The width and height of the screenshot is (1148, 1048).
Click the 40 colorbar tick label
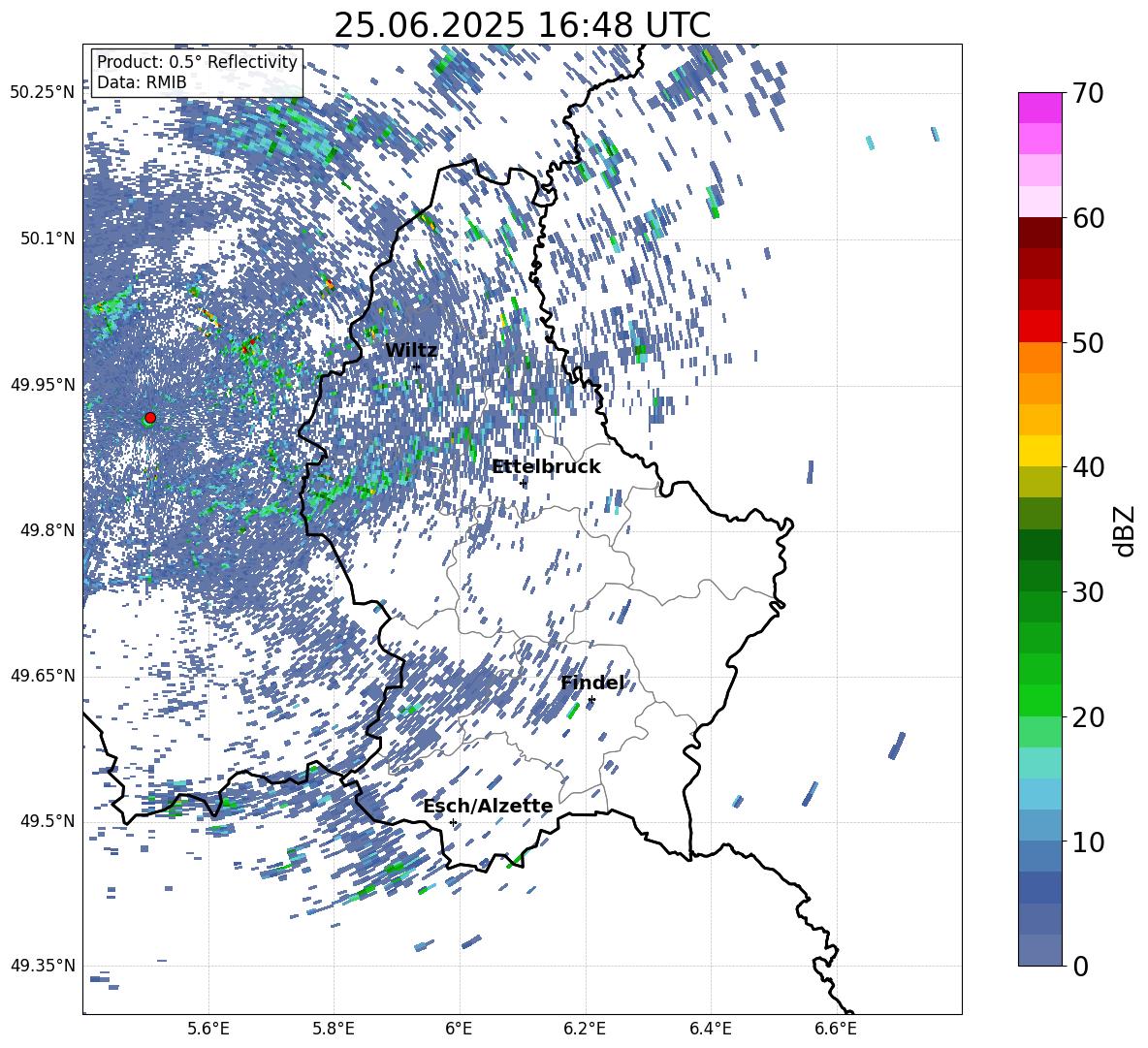[1087, 467]
